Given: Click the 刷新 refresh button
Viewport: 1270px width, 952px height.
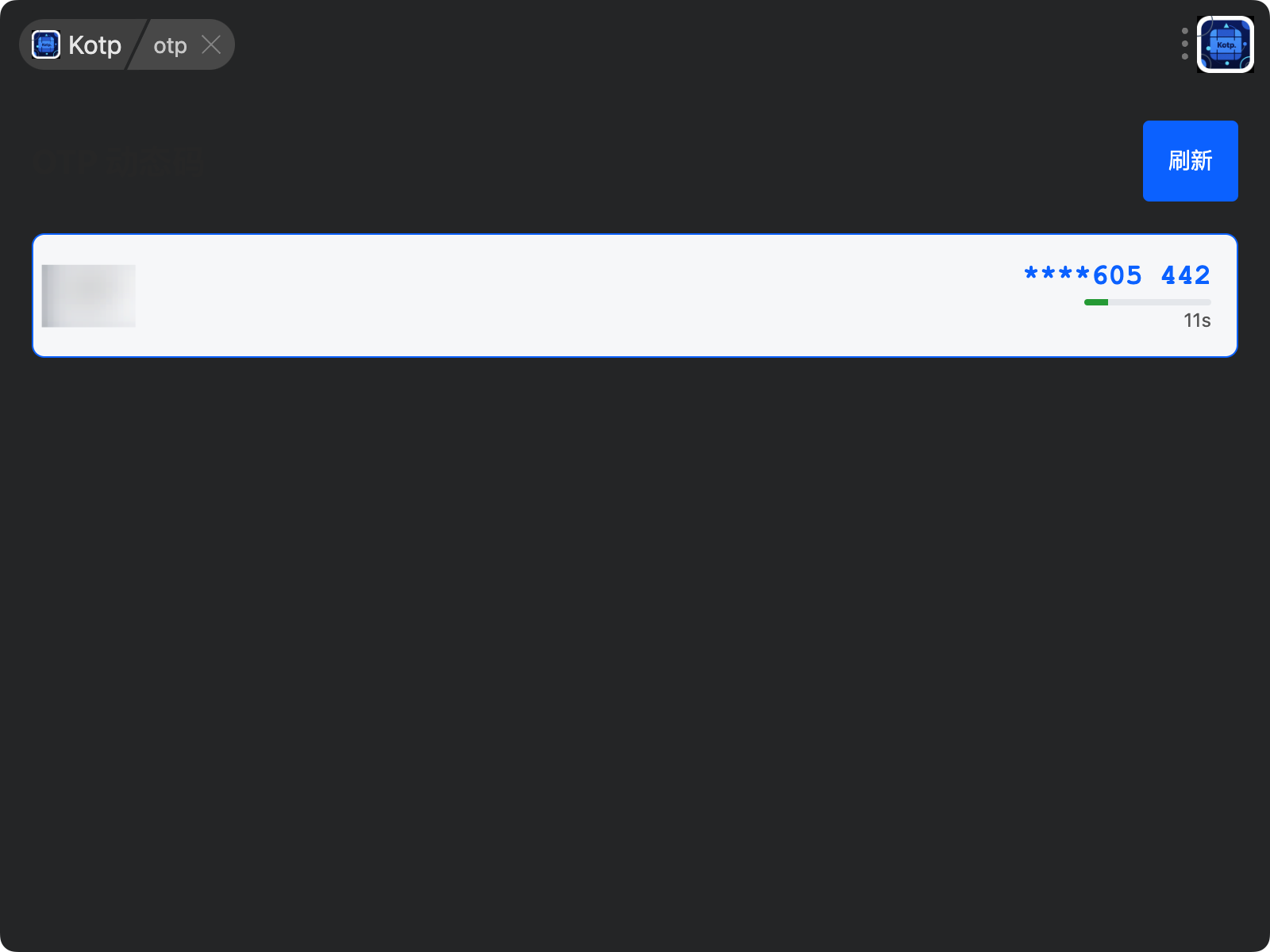Looking at the screenshot, I should [x=1190, y=161].
